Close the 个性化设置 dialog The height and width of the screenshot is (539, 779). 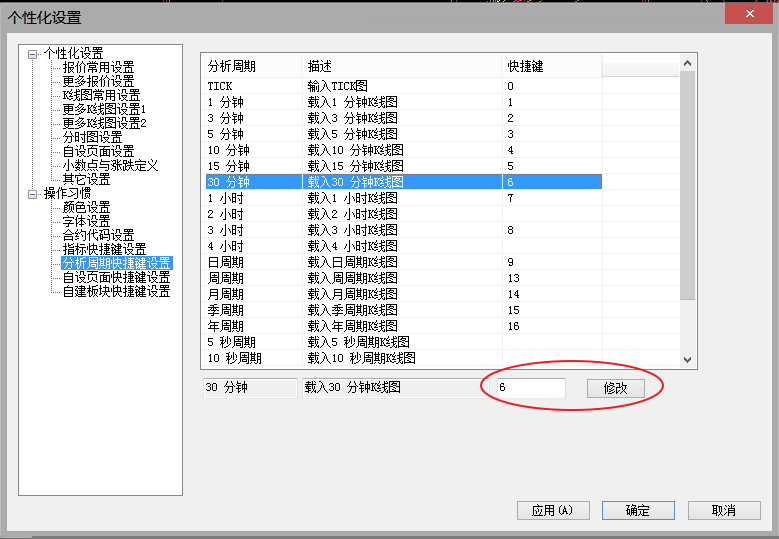(x=750, y=13)
